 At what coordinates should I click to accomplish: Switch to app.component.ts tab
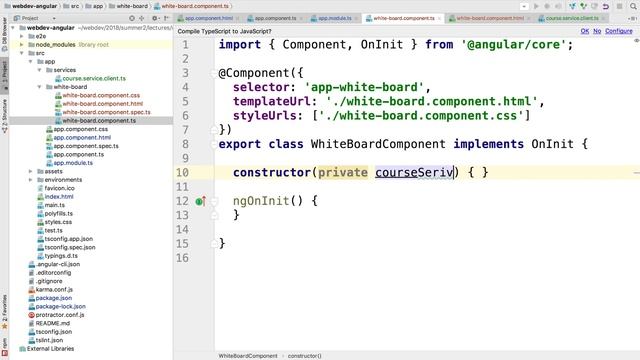pyautogui.click(x=276, y=18)
